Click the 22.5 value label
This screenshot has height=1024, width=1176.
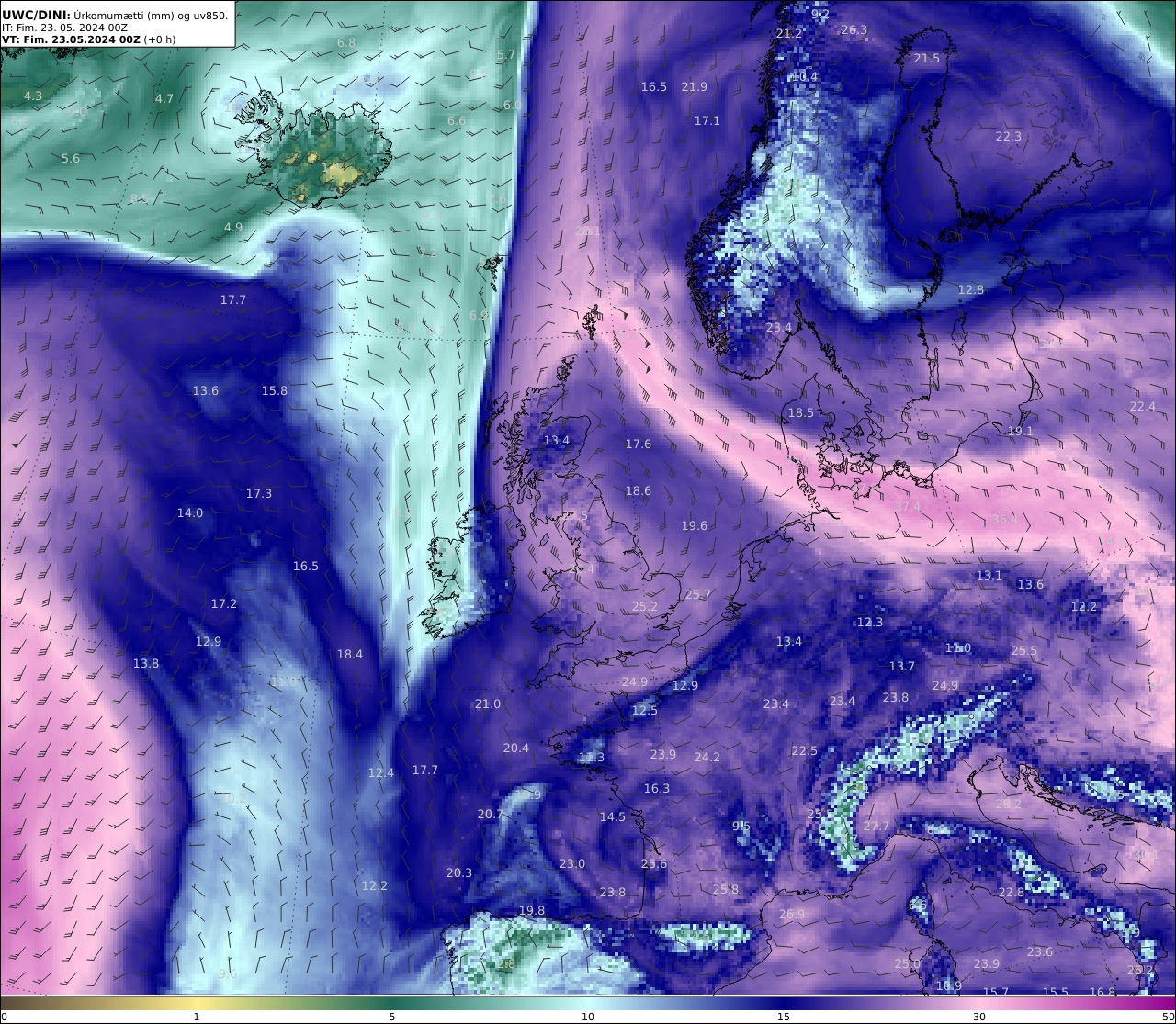(805, 750)
